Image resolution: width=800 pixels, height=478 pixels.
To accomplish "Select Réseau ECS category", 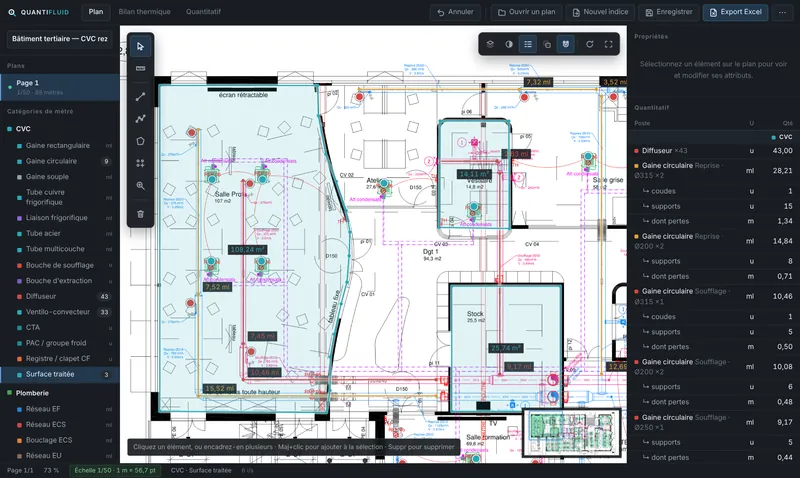I will click(x=60, y=424).
